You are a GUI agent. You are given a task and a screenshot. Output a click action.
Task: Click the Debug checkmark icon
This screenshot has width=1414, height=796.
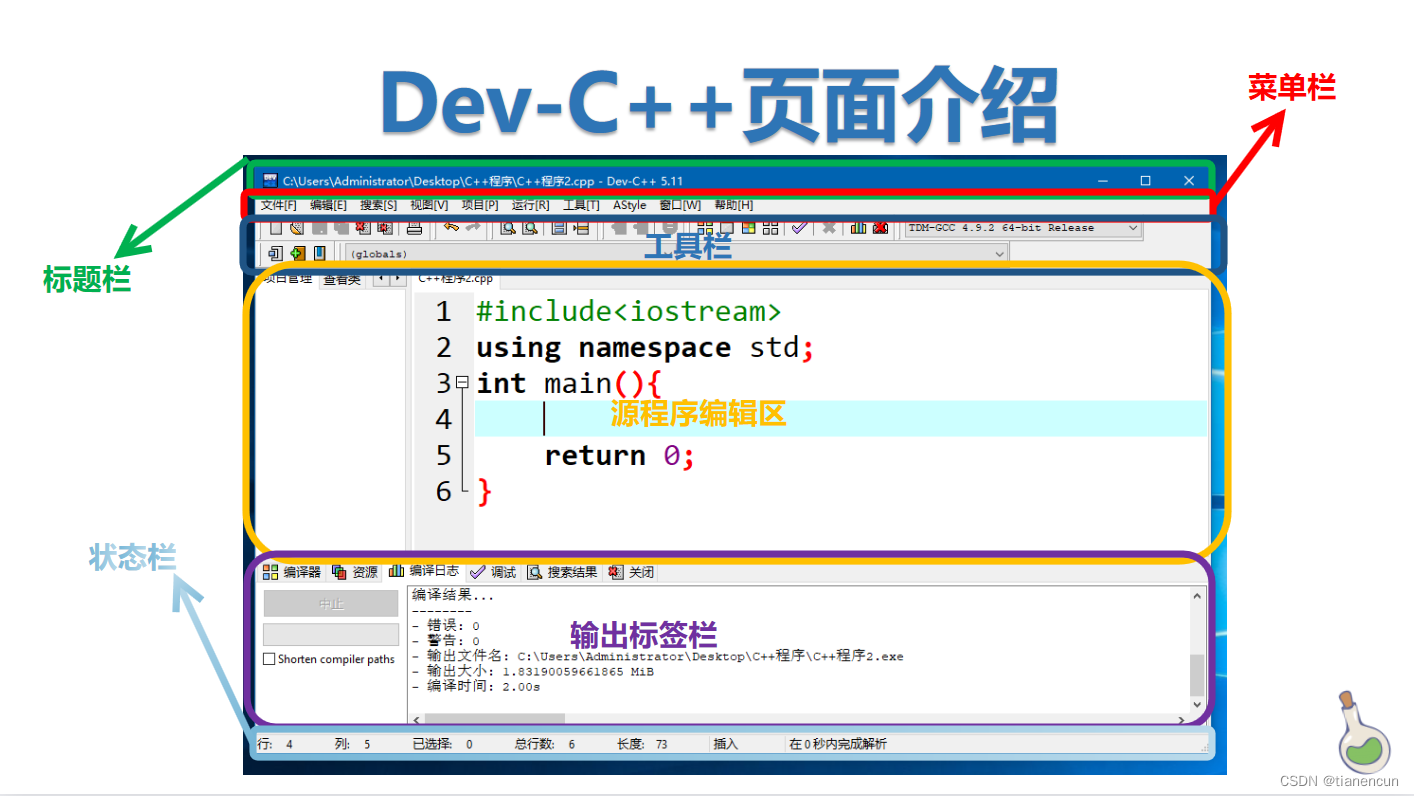[x=799, y=228]
